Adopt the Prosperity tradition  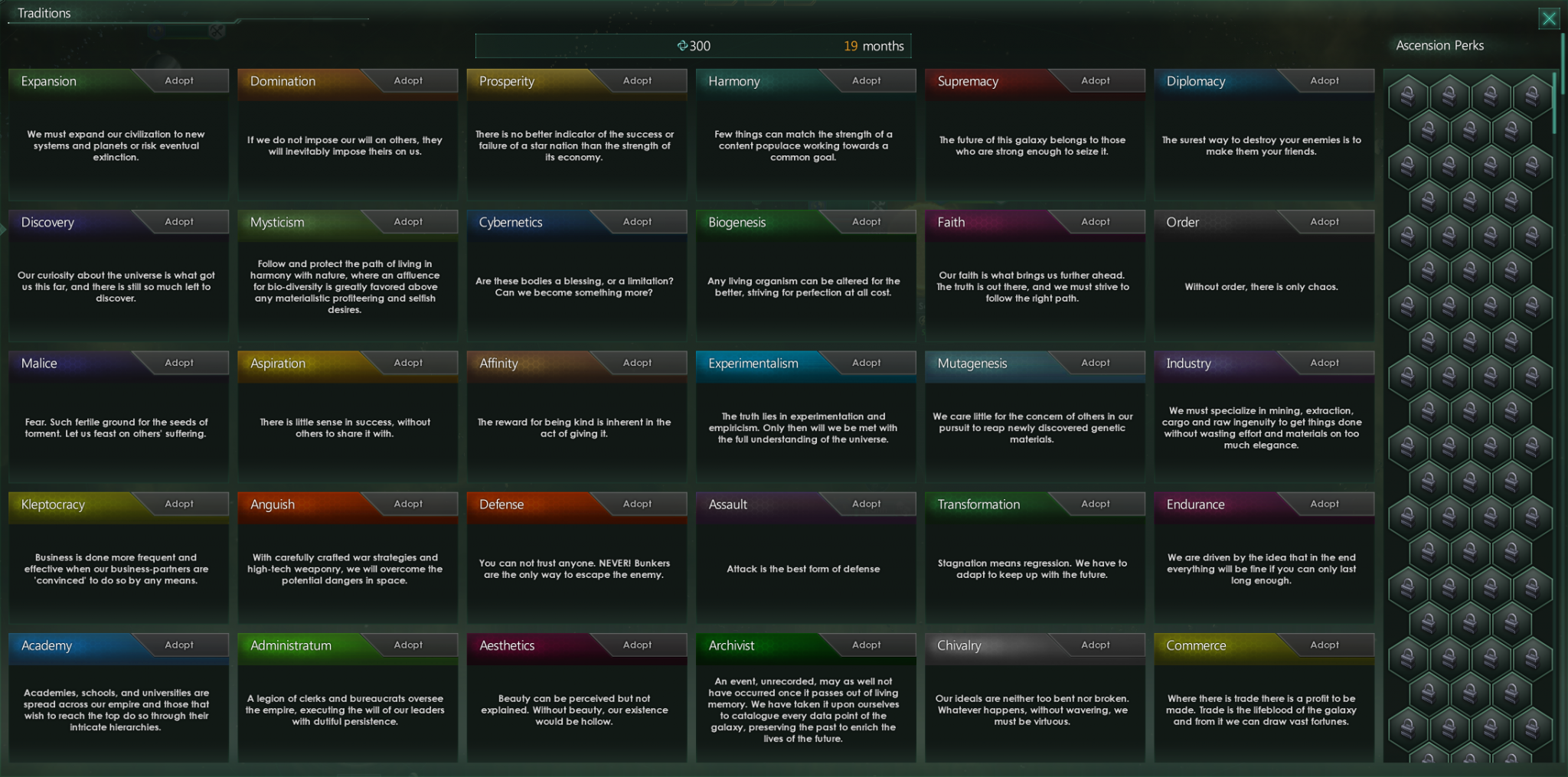click(x=639, y=80)
